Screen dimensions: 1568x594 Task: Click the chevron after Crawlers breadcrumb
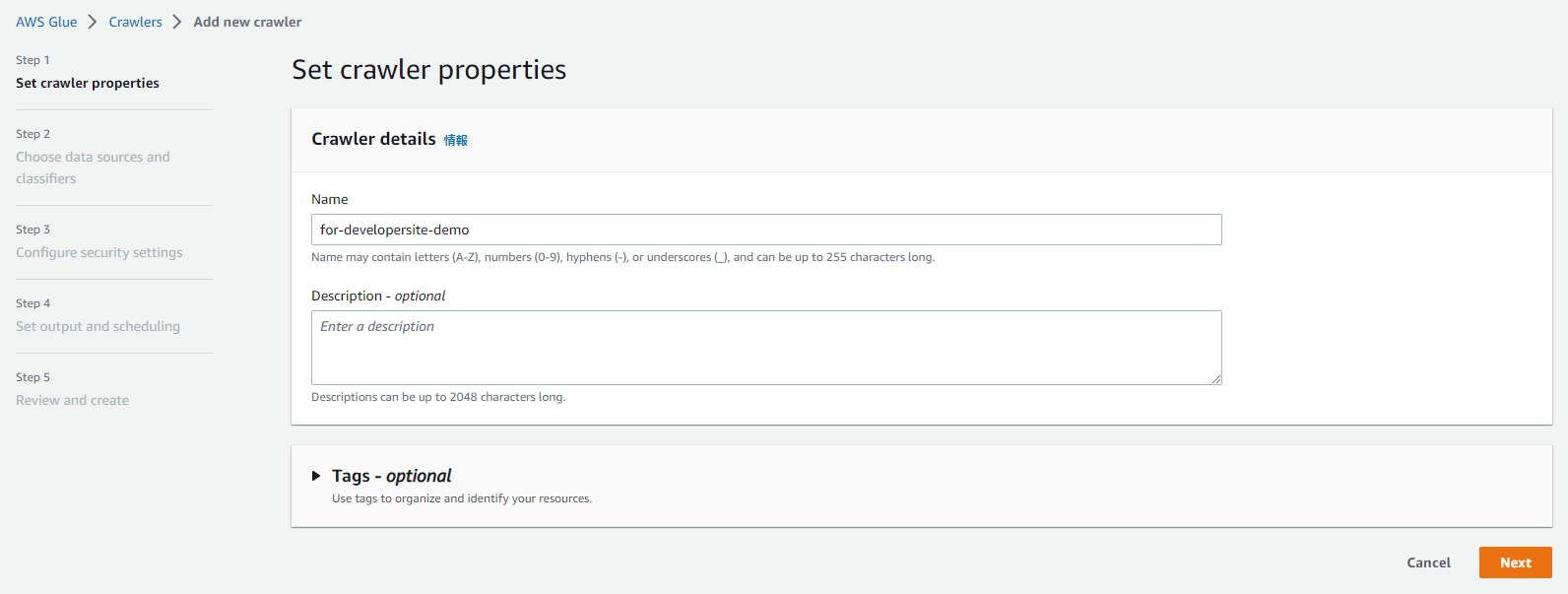(177, 22)
